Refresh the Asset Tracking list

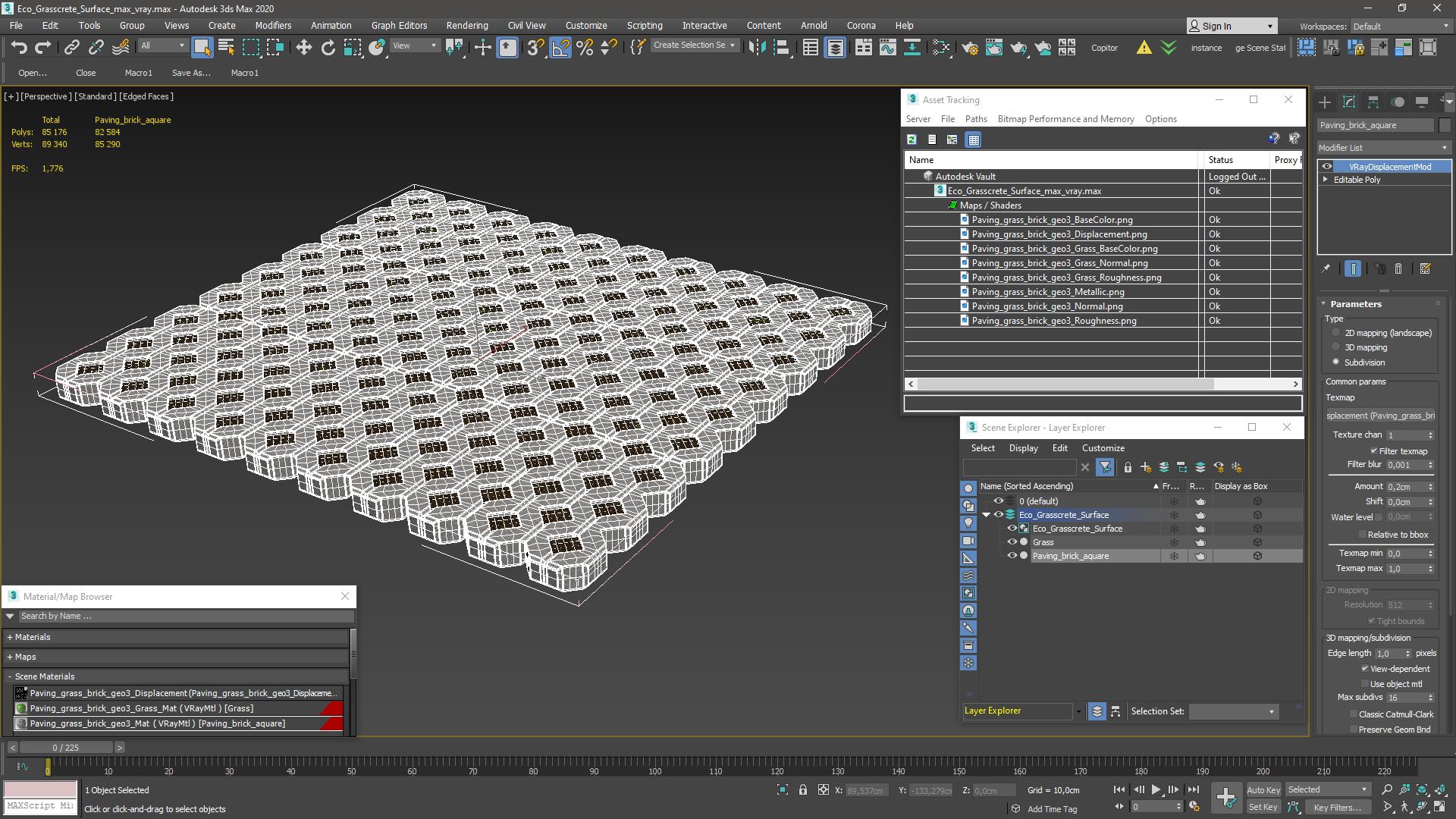(912, 140)
